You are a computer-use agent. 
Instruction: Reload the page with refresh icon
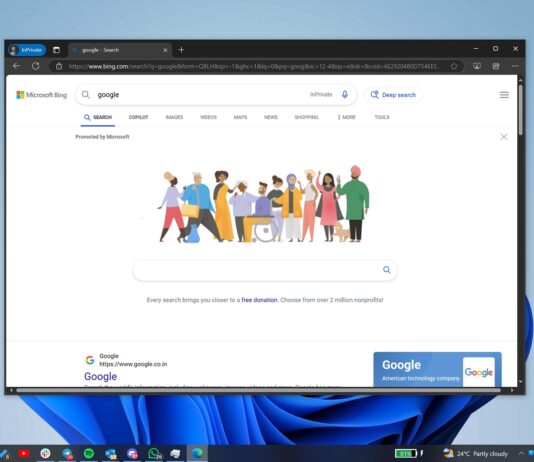click(35, 66)
